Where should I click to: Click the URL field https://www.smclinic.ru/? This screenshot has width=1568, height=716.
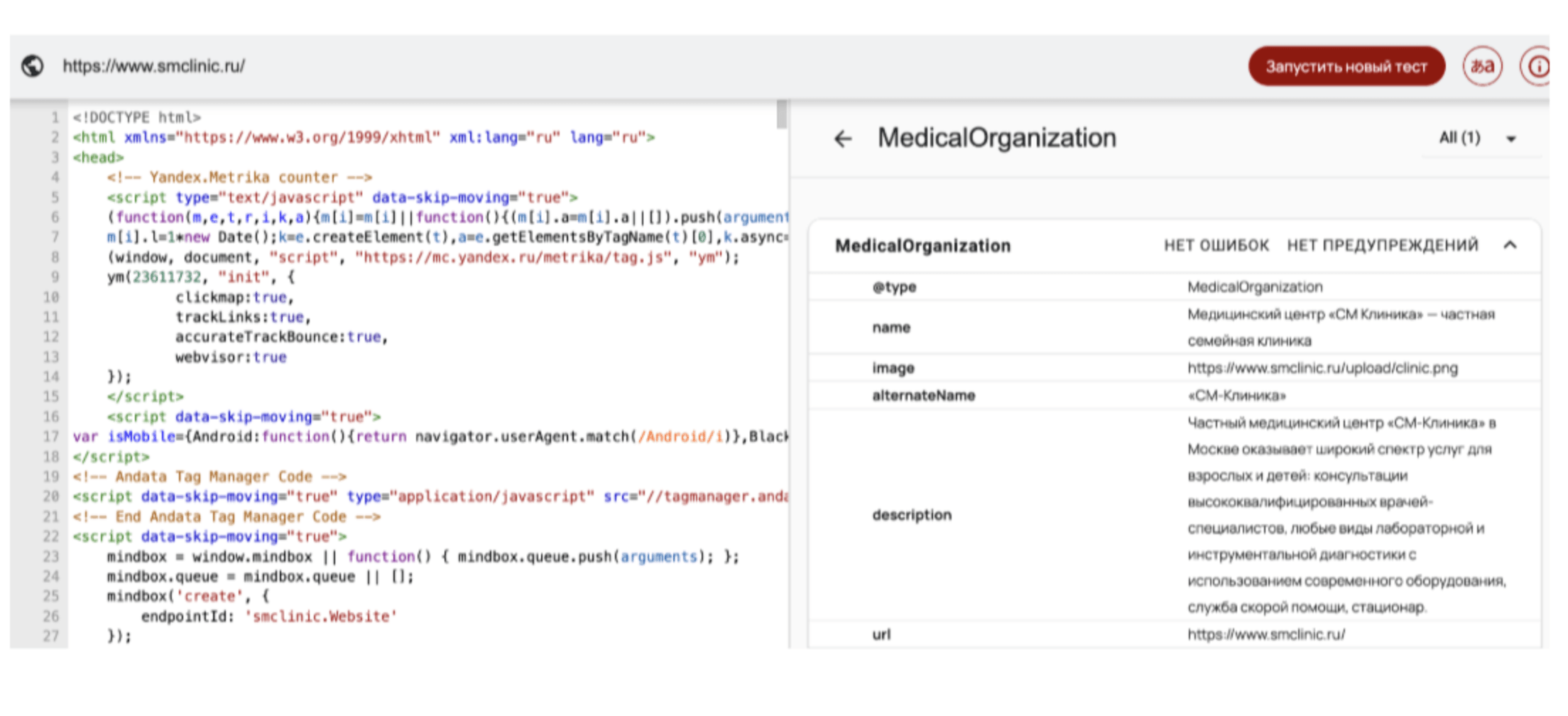click(154, 66)
